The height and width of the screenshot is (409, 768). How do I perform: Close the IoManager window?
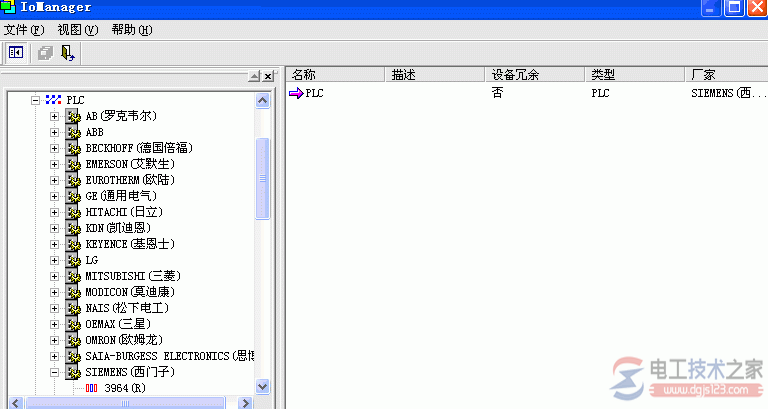757,7
